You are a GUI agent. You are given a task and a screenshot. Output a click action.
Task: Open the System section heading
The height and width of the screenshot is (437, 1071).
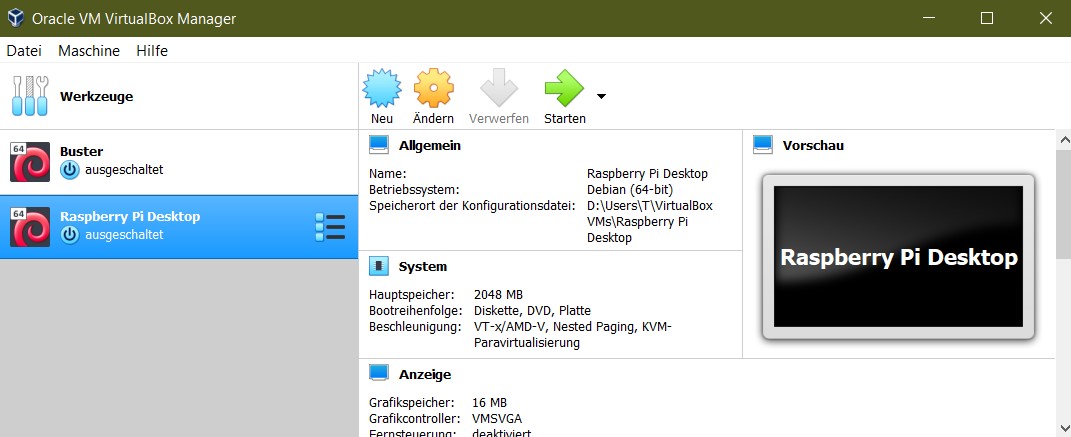423,266
